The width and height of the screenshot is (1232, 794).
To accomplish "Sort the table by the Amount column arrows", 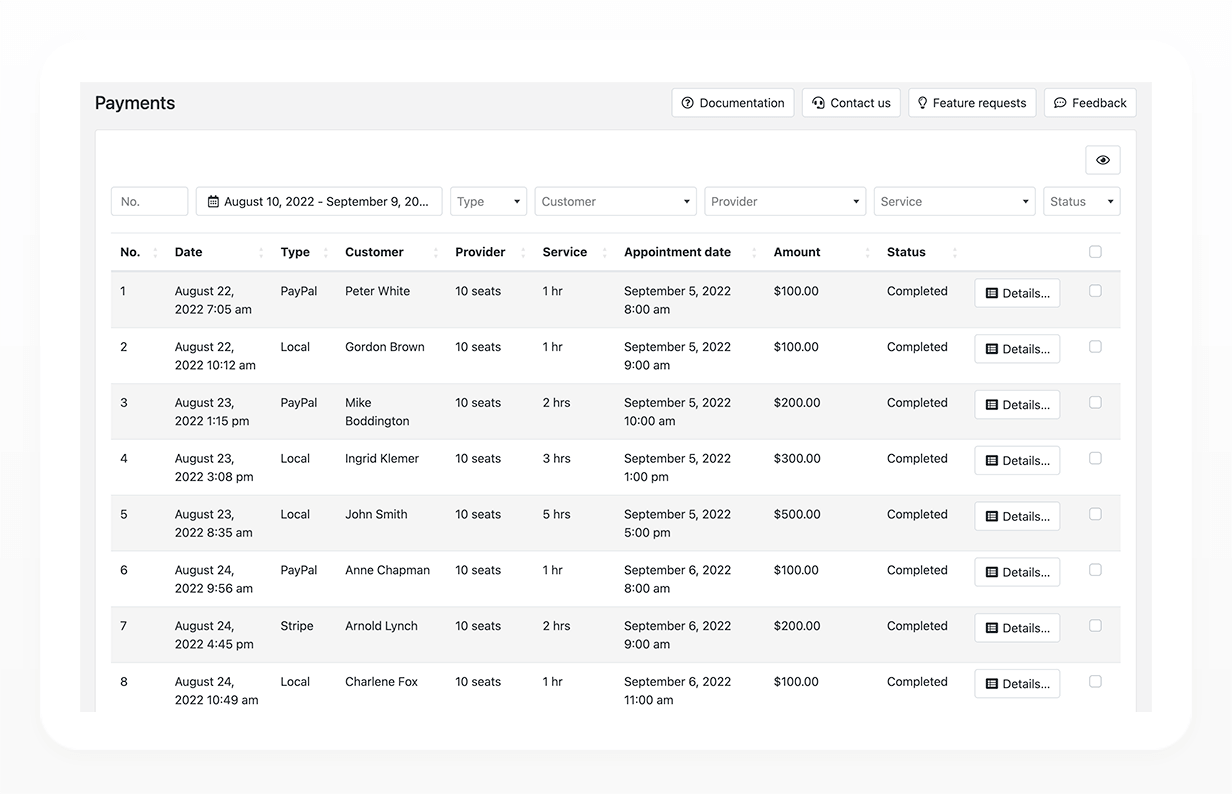I will tap(868, 253).
